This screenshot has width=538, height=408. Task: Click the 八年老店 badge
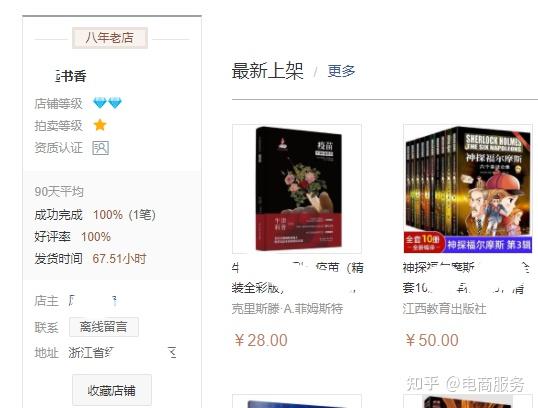point(110,37)
